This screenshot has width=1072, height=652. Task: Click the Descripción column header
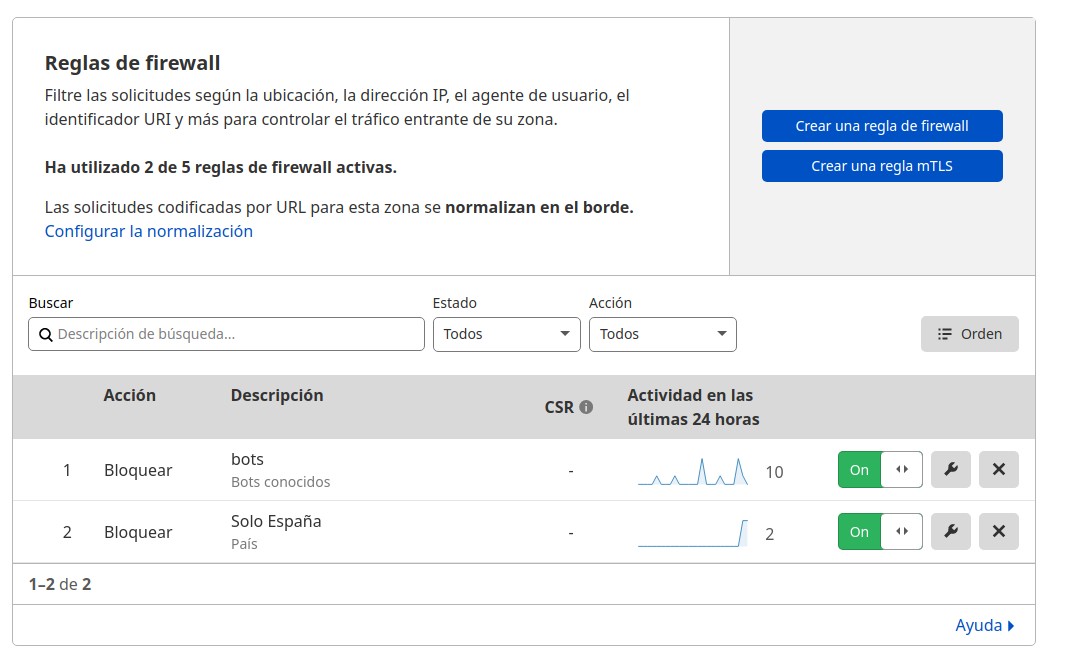[x=277, y=395]
